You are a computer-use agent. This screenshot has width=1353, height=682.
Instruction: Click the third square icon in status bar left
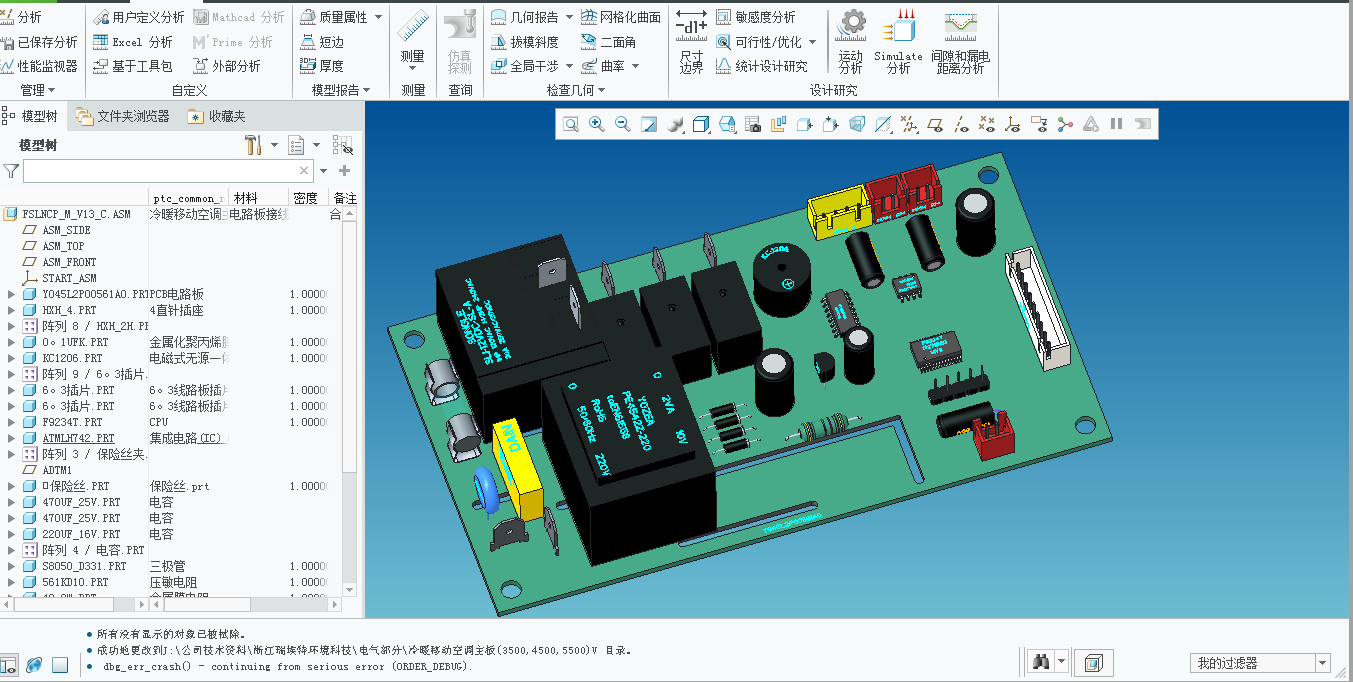(x=60, y=665)
